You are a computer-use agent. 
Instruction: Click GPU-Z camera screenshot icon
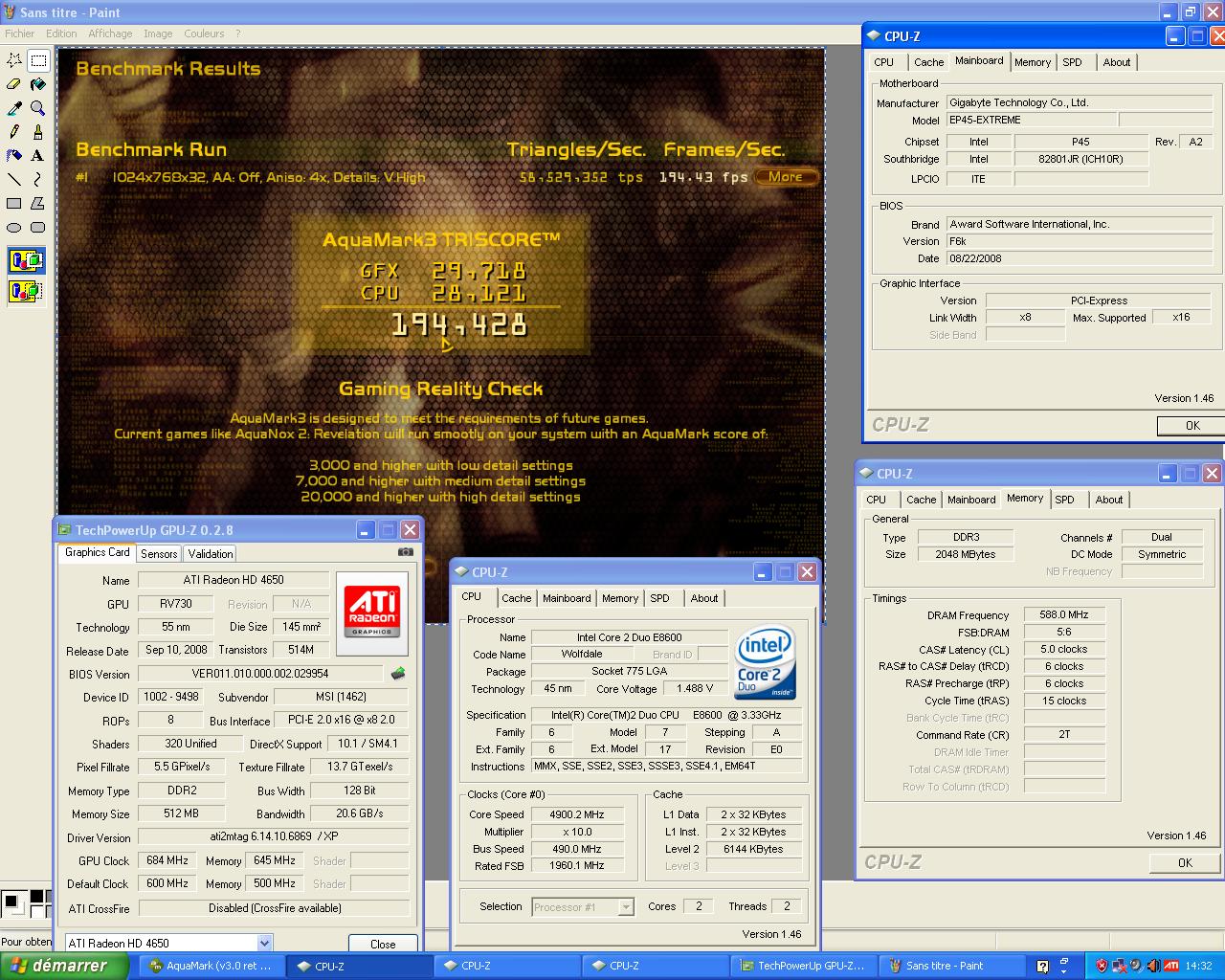point(406,552)
